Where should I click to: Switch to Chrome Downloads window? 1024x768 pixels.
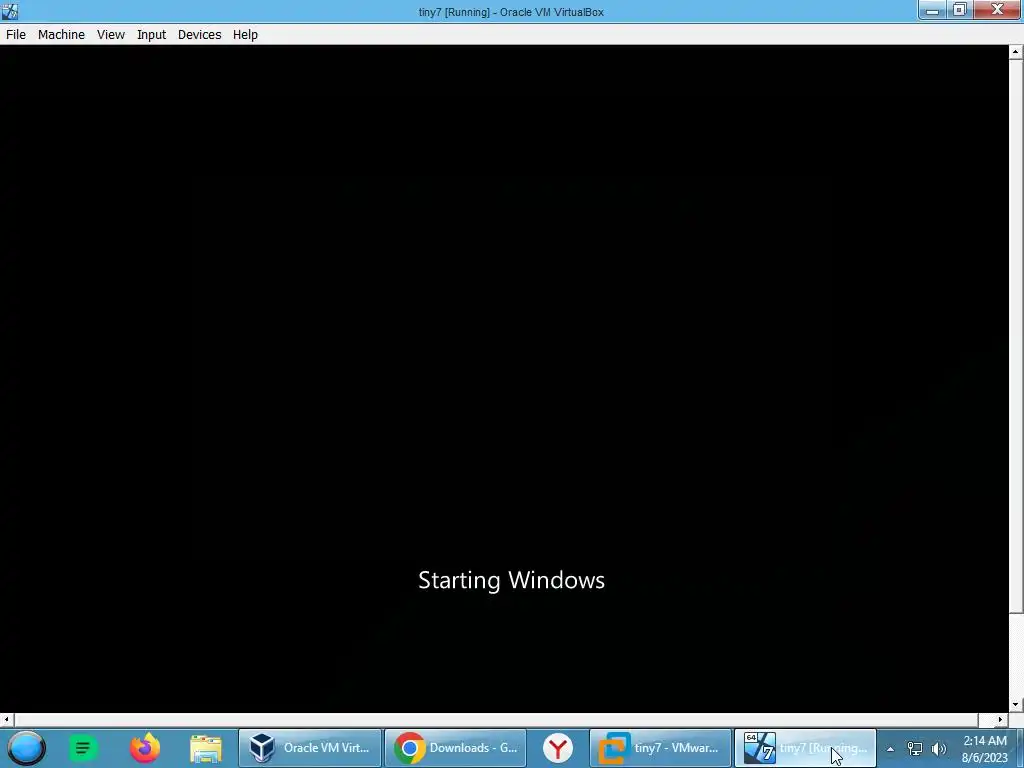coord(456,748)
